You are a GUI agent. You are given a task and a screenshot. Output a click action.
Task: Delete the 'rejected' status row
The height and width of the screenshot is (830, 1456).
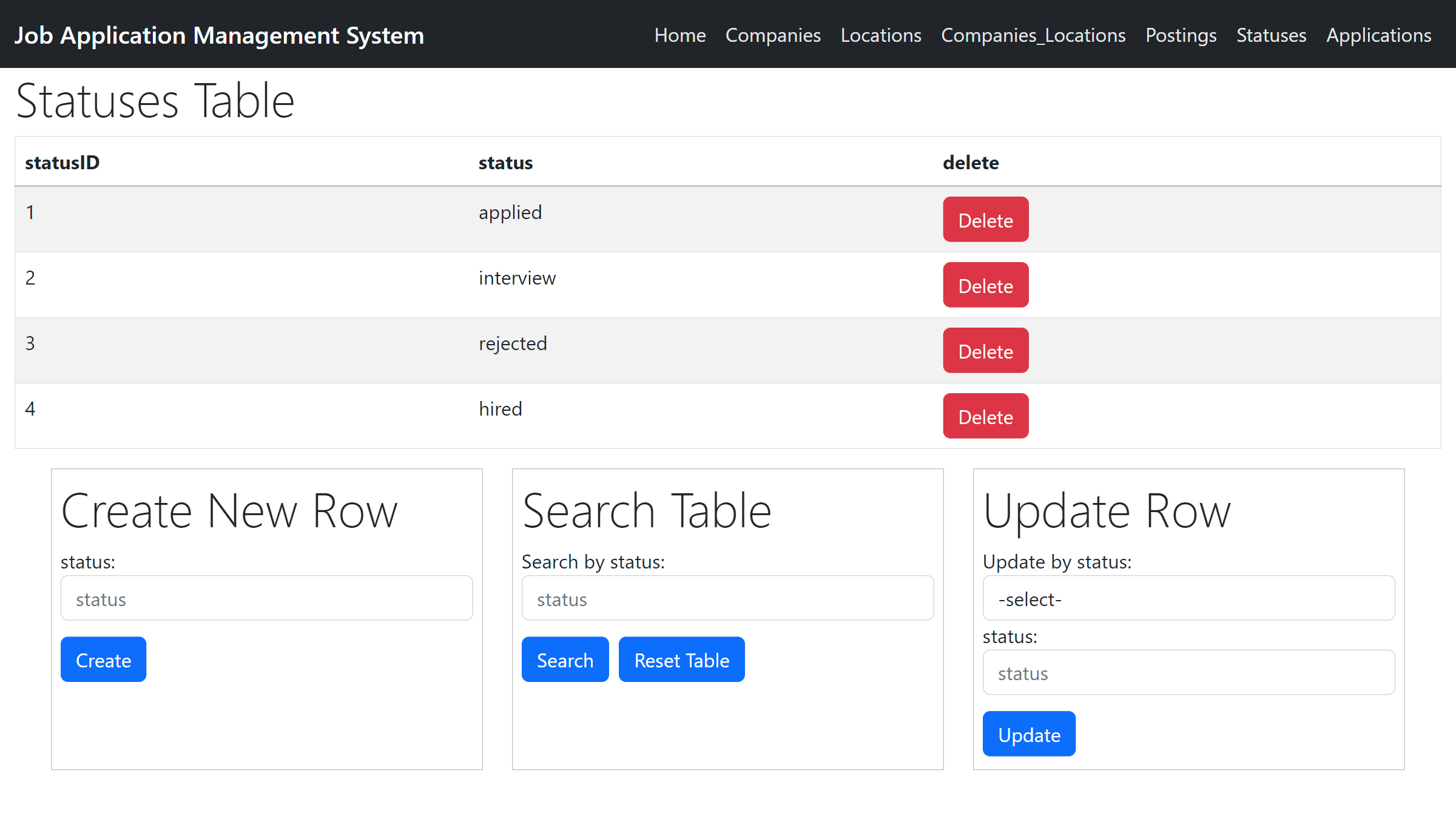pos(985,350)
